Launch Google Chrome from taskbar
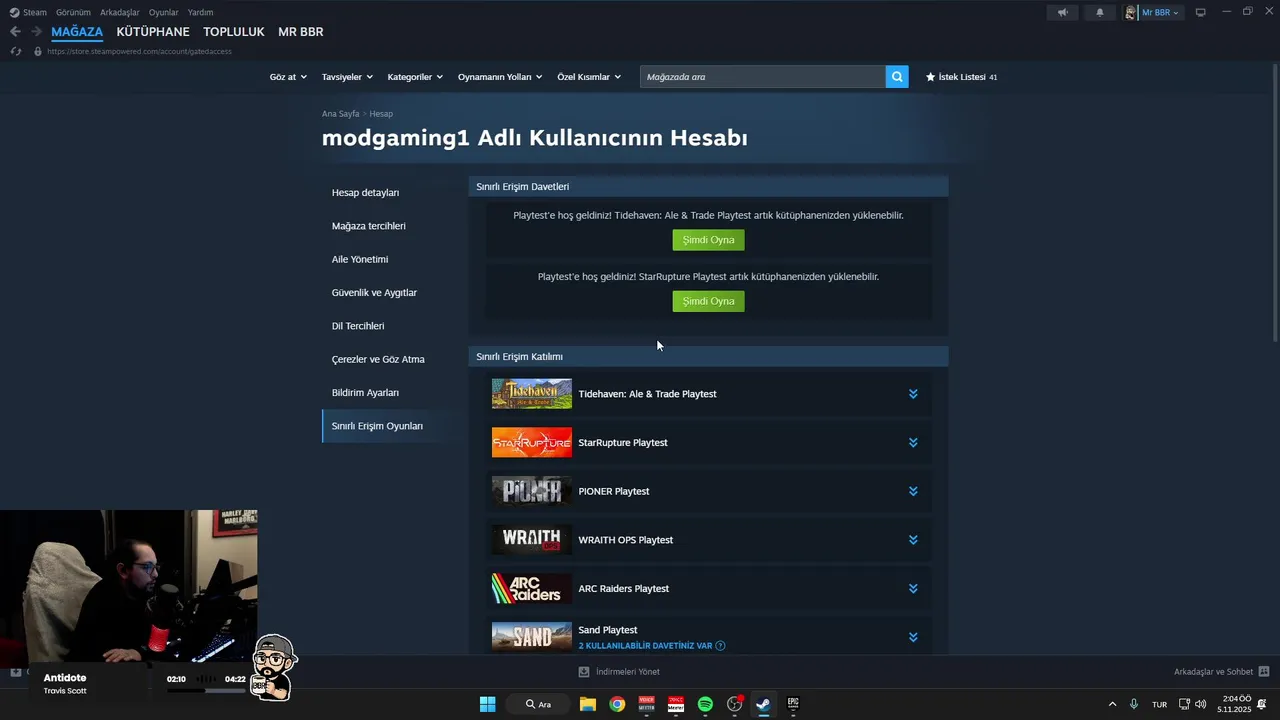This screenshot has height=720, width=1280. point(617,704)
